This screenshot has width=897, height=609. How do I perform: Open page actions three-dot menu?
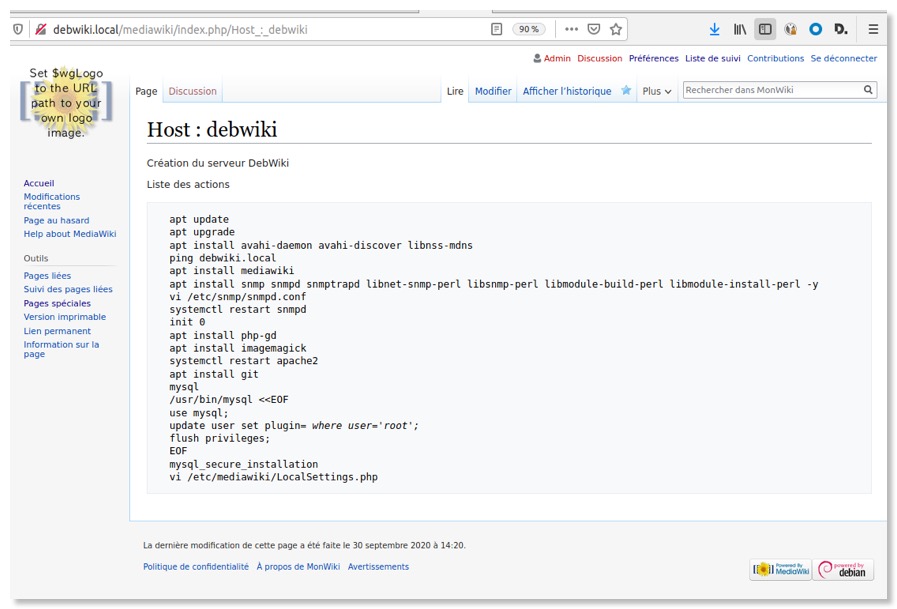(571, 30)
